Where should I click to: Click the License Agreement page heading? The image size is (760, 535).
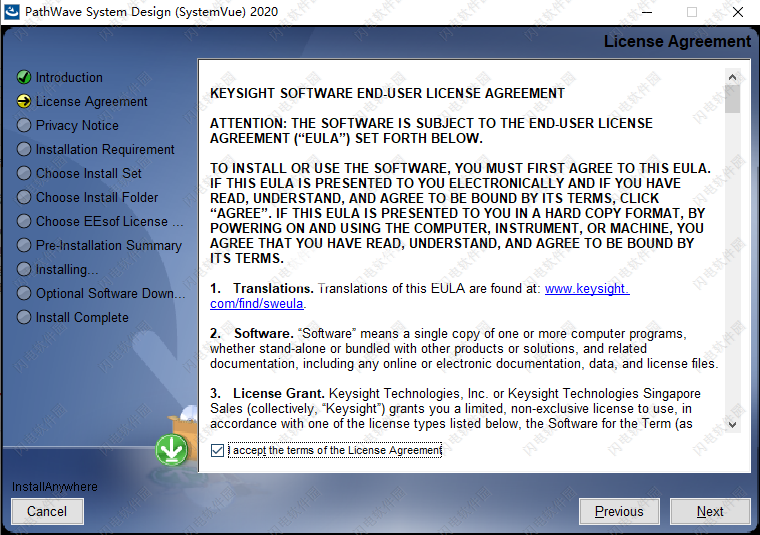(677, 42)
